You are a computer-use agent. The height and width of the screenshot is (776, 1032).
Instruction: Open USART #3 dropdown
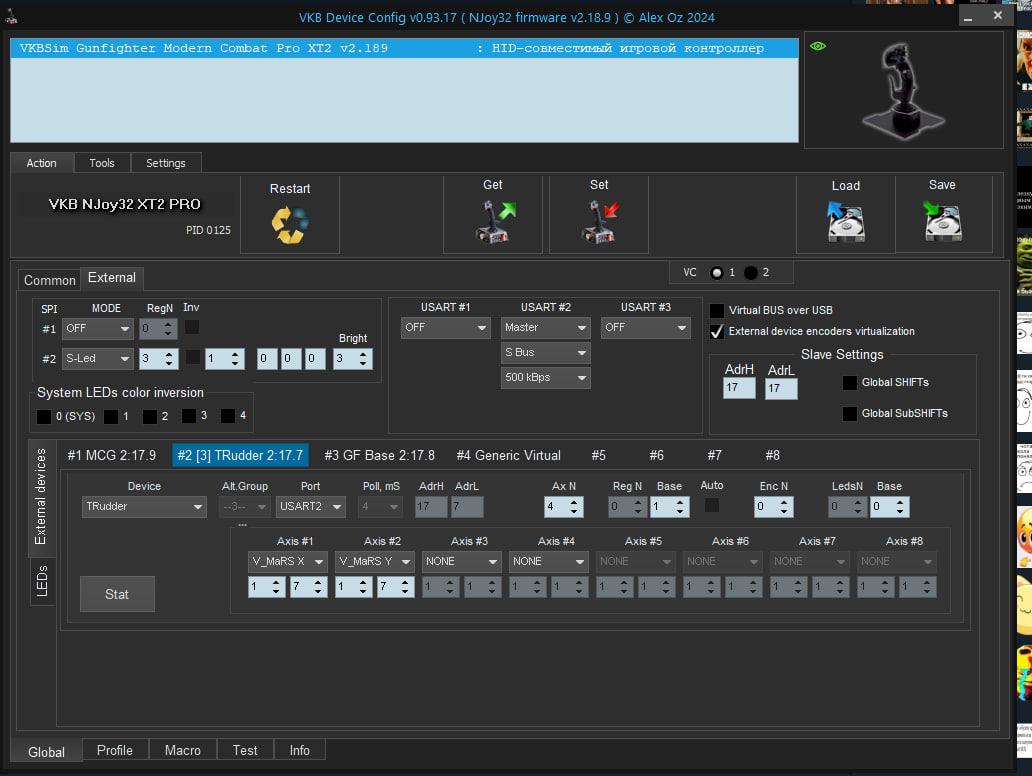[646, 328]
